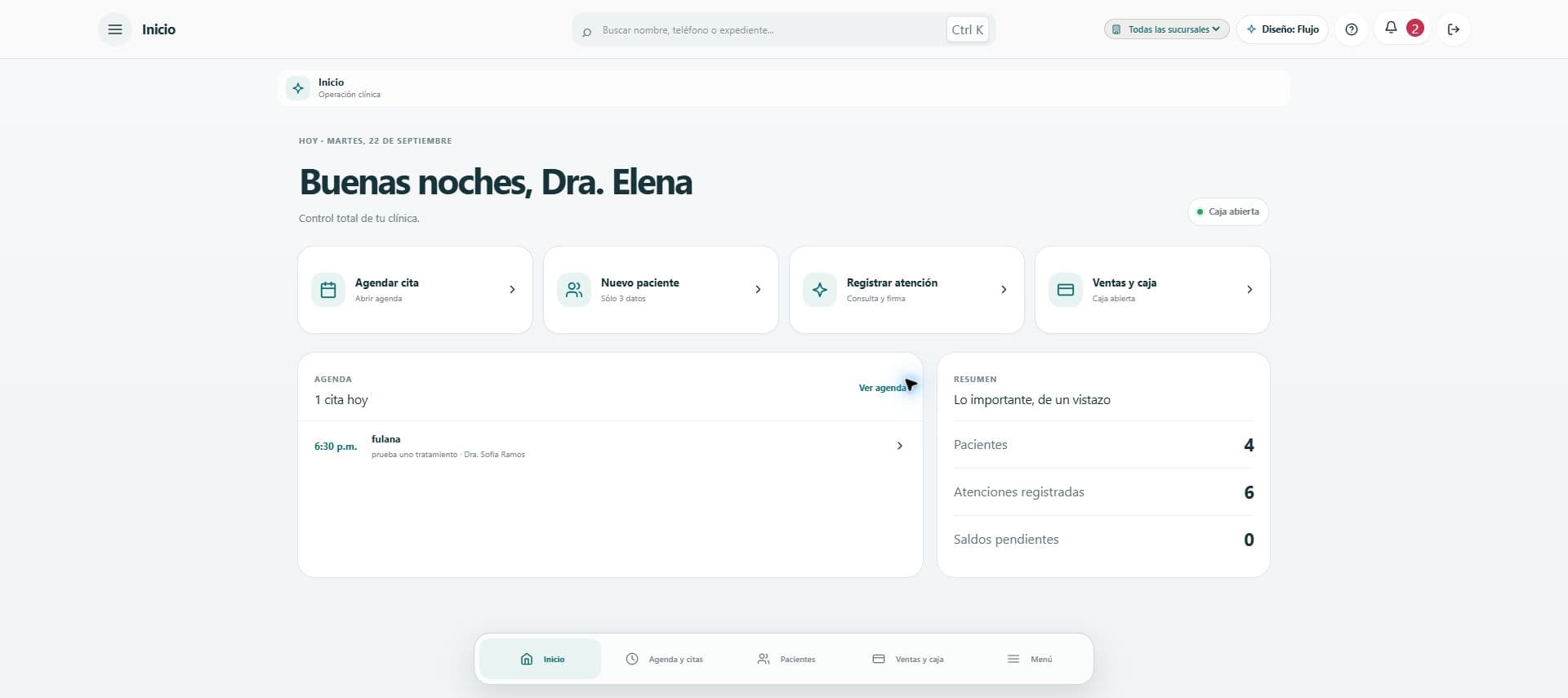Click the Ctrl K shortcut badge
This screenshot has width=1568, height=698.
(x=968, y=30)
